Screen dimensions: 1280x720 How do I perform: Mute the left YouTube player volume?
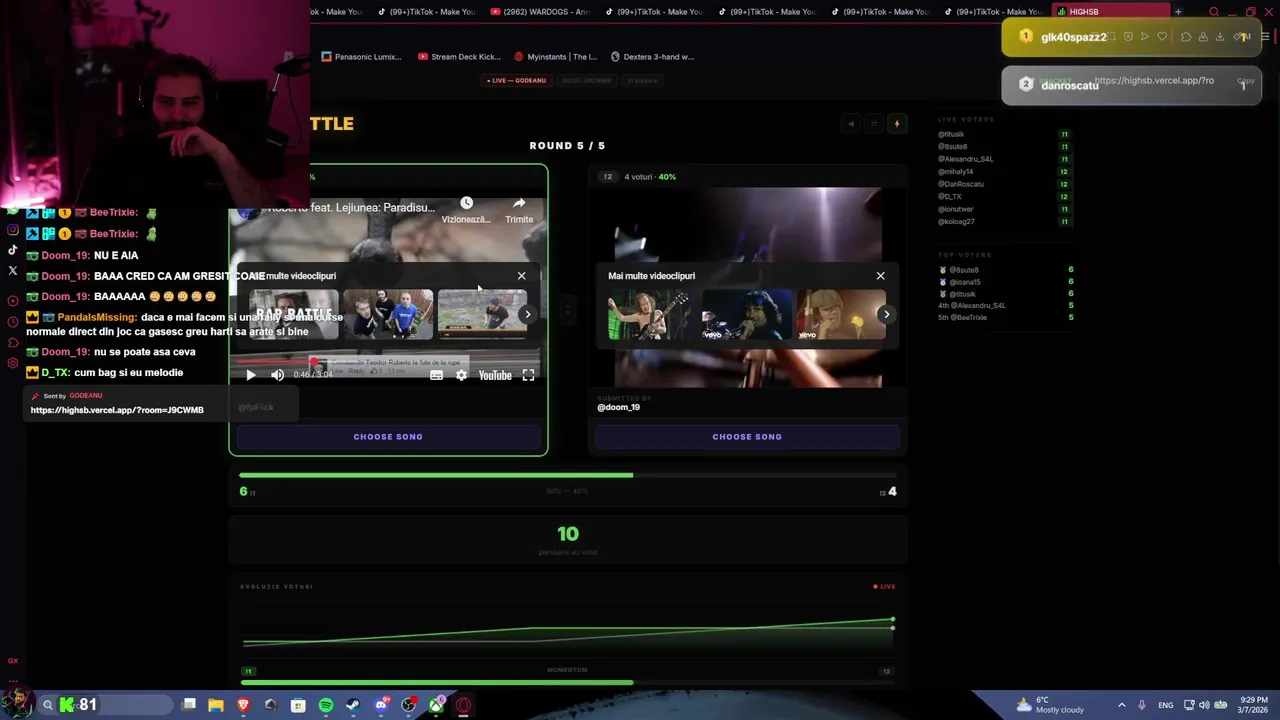point(277,375)
